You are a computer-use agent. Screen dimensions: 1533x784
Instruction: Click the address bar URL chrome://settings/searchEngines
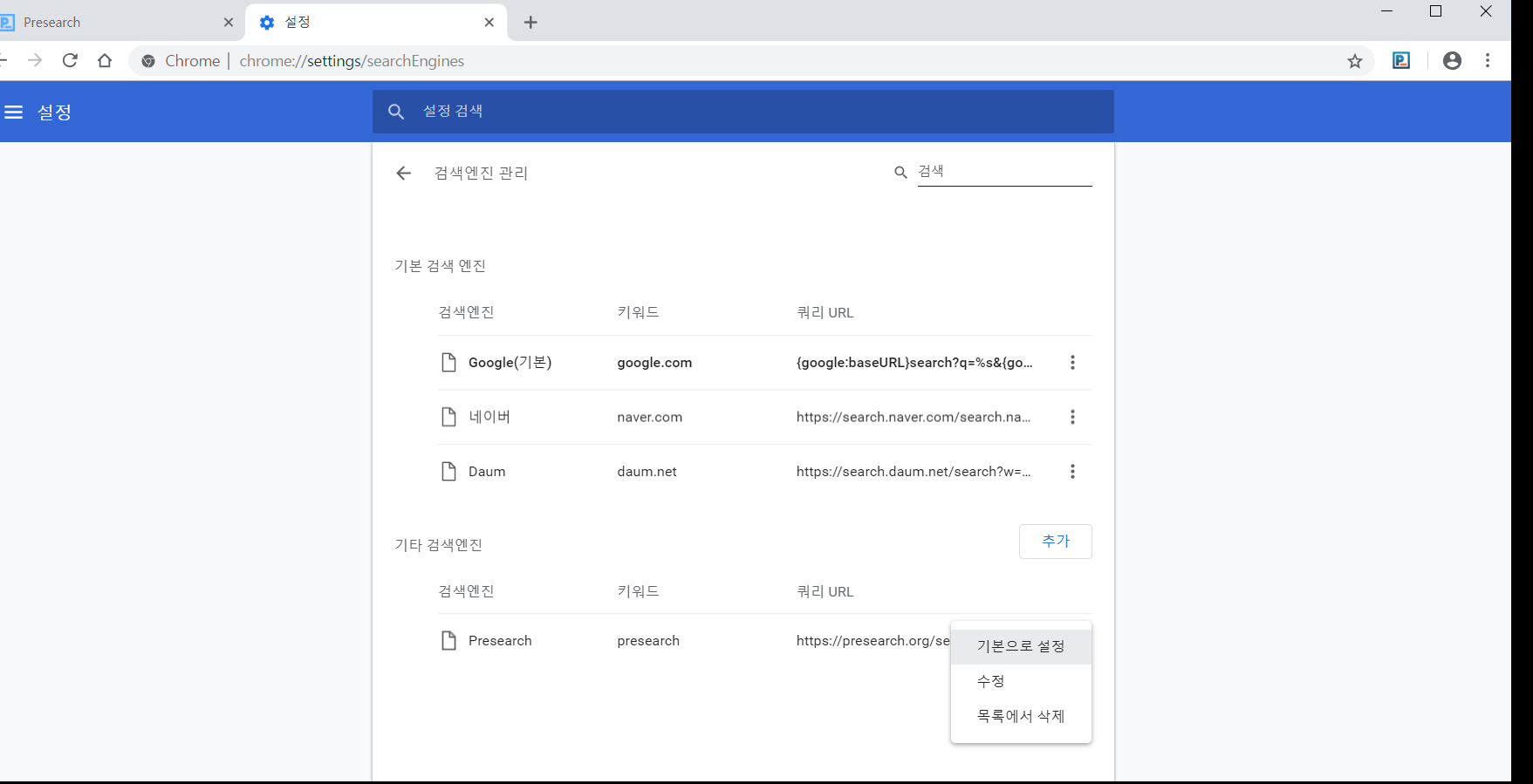pyautogui.click(x=352, y=61)
